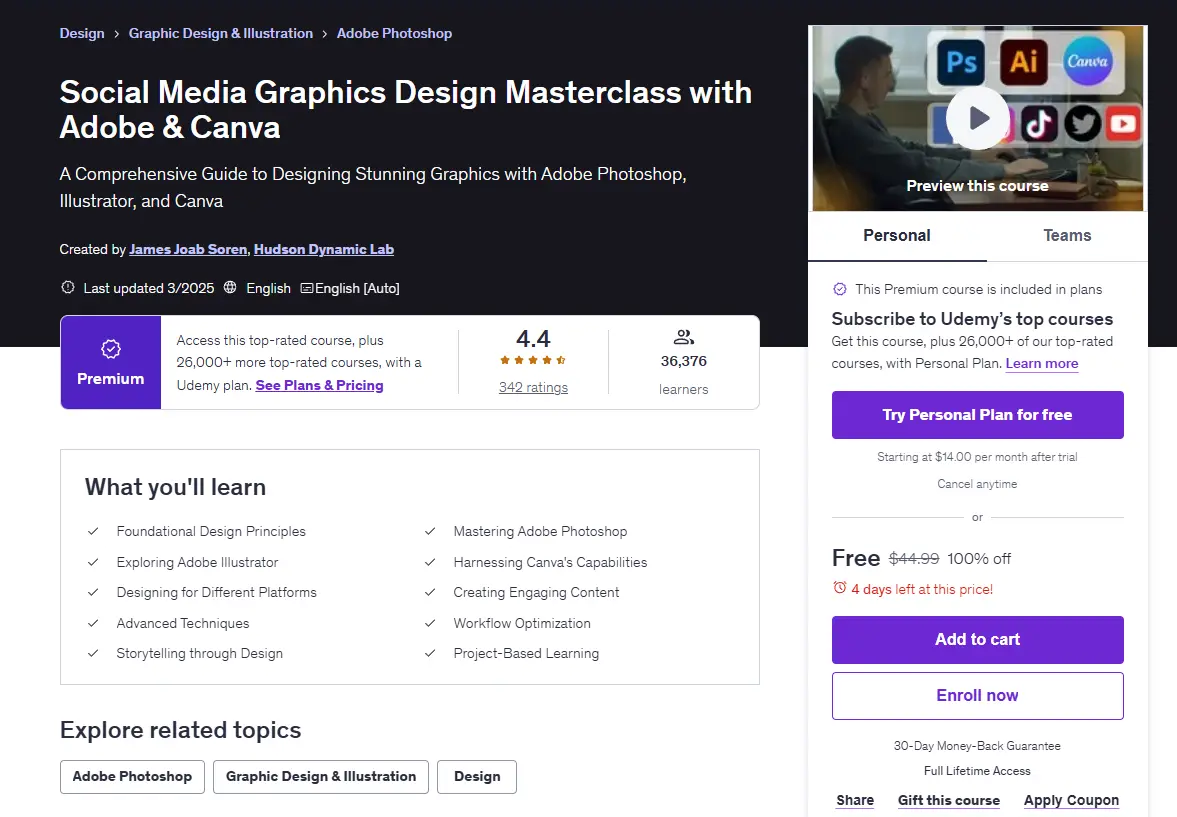Open See Plans & Pricing link
1177x817 pixels.
[x=319, y=385]
